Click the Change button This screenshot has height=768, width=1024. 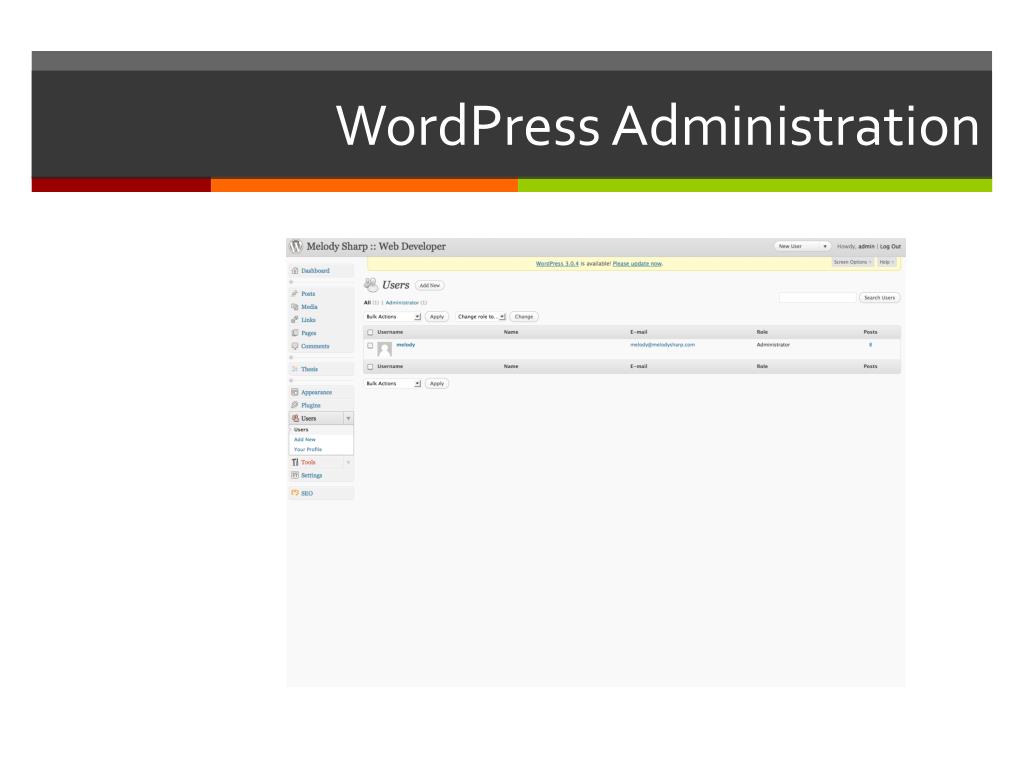[x=524, y=317]
